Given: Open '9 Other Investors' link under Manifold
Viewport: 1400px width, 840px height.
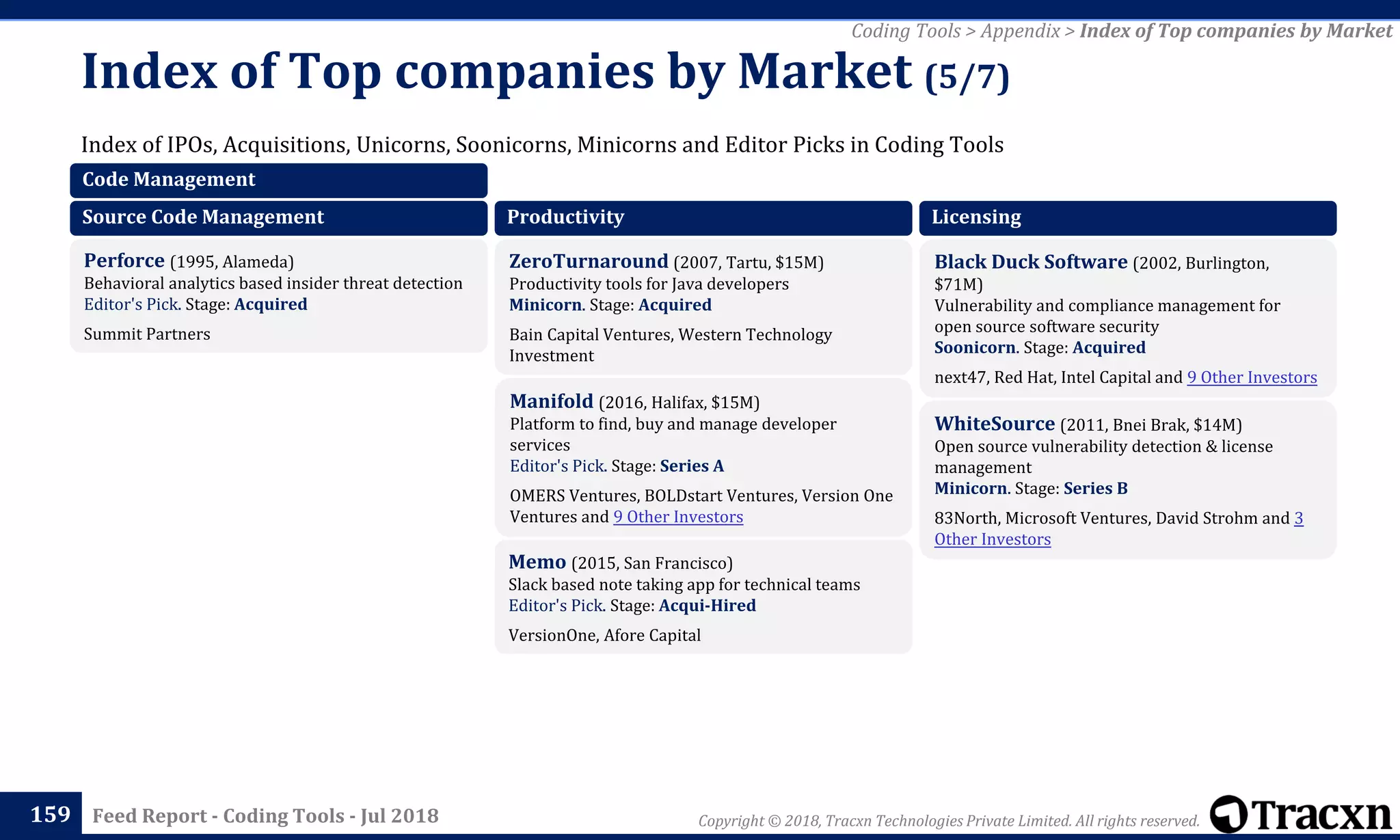Looking at the screenshot, I should (678, 517).
